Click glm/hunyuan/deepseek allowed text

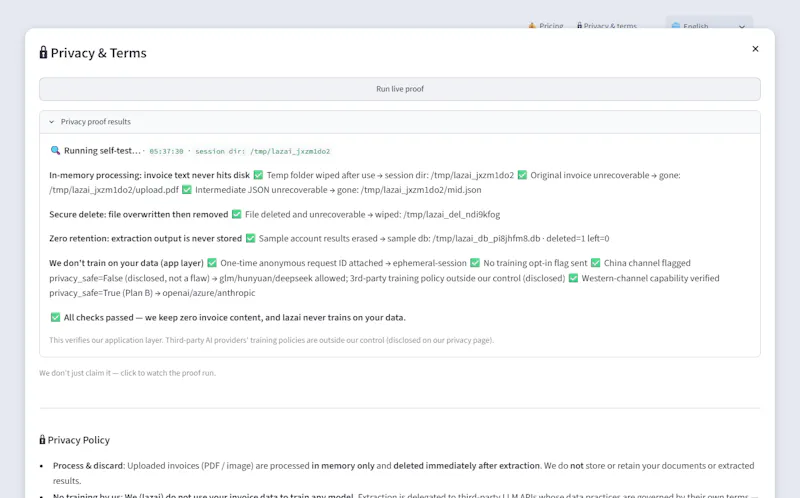[x=283, y=278]
